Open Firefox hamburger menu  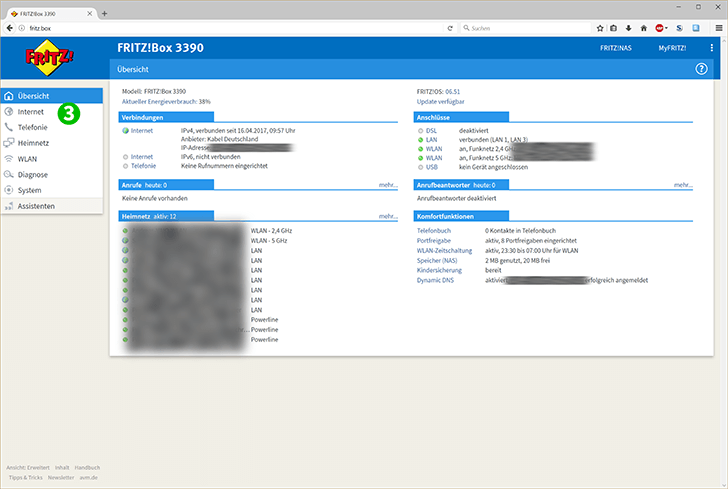[719, 28]
